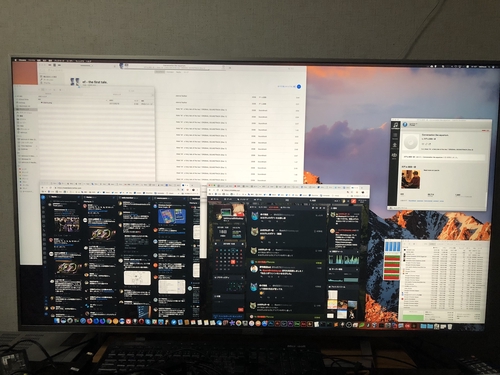Image resolution: width=500 pixels, height=375 pixels.
Task: Select the friends icon in scrobbler sidebar
Action: click(394, 155)
